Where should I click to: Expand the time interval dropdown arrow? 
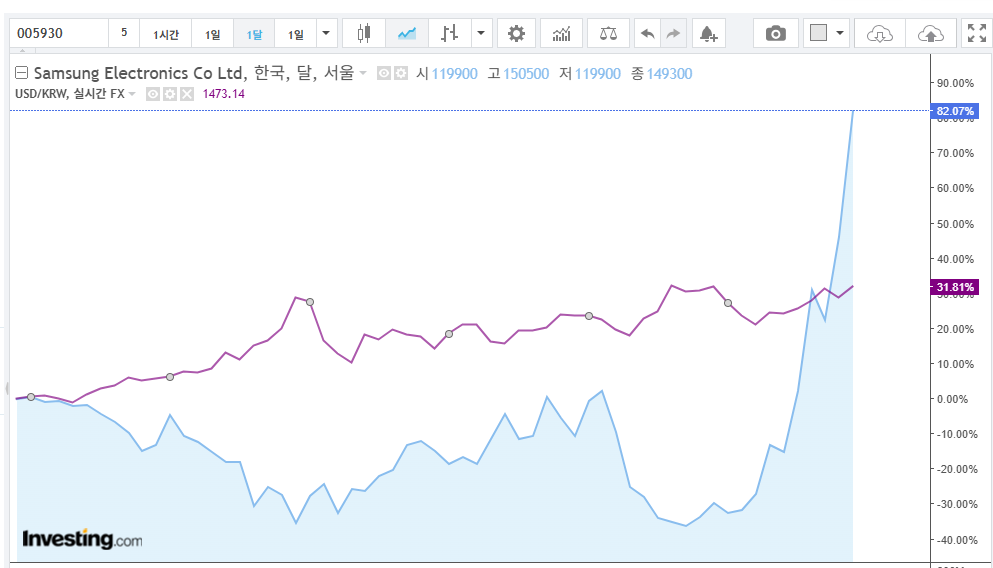pos(326,33)
